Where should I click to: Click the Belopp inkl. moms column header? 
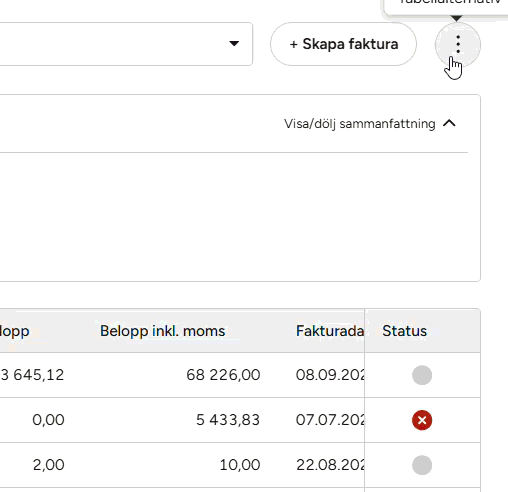[x=163, y=331]
